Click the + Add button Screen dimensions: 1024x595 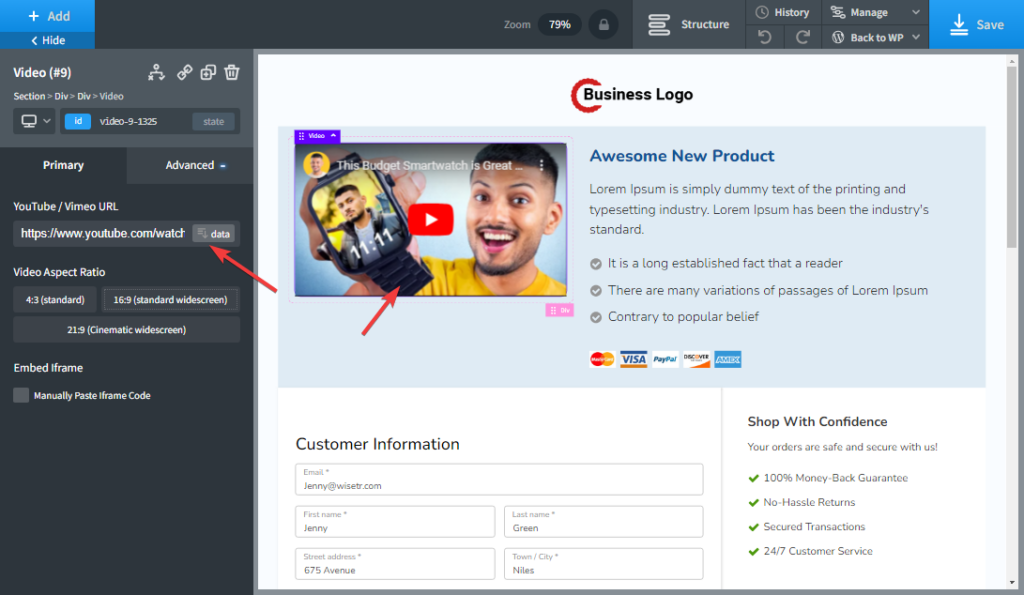tap(48, 16)
